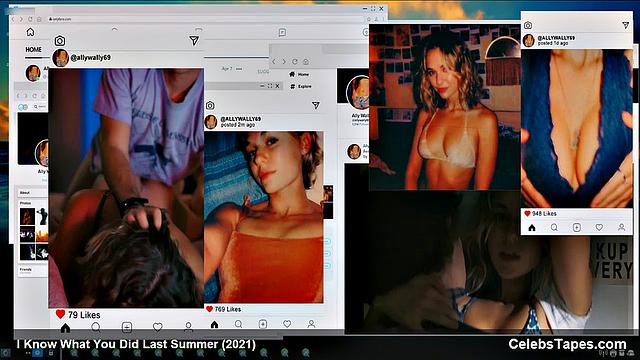Like the post showing 948 Likes

pos(527,213)
